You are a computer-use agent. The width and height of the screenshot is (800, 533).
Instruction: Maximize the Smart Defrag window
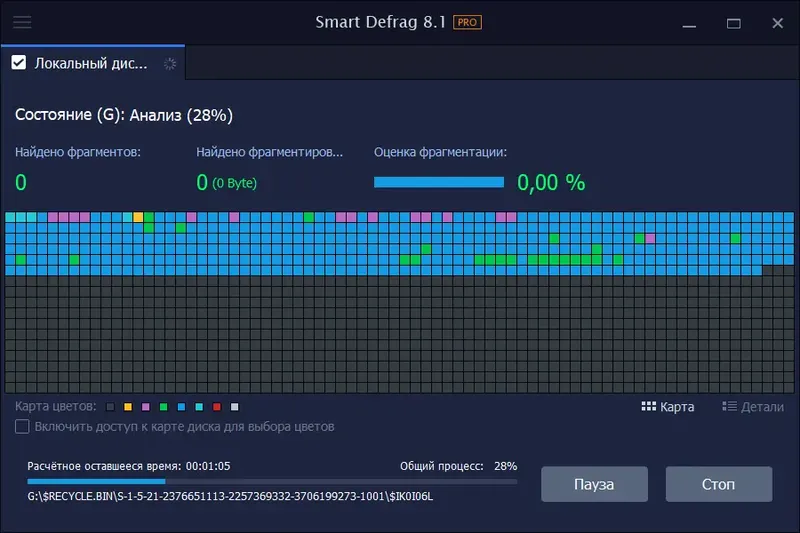coord(734,23)
